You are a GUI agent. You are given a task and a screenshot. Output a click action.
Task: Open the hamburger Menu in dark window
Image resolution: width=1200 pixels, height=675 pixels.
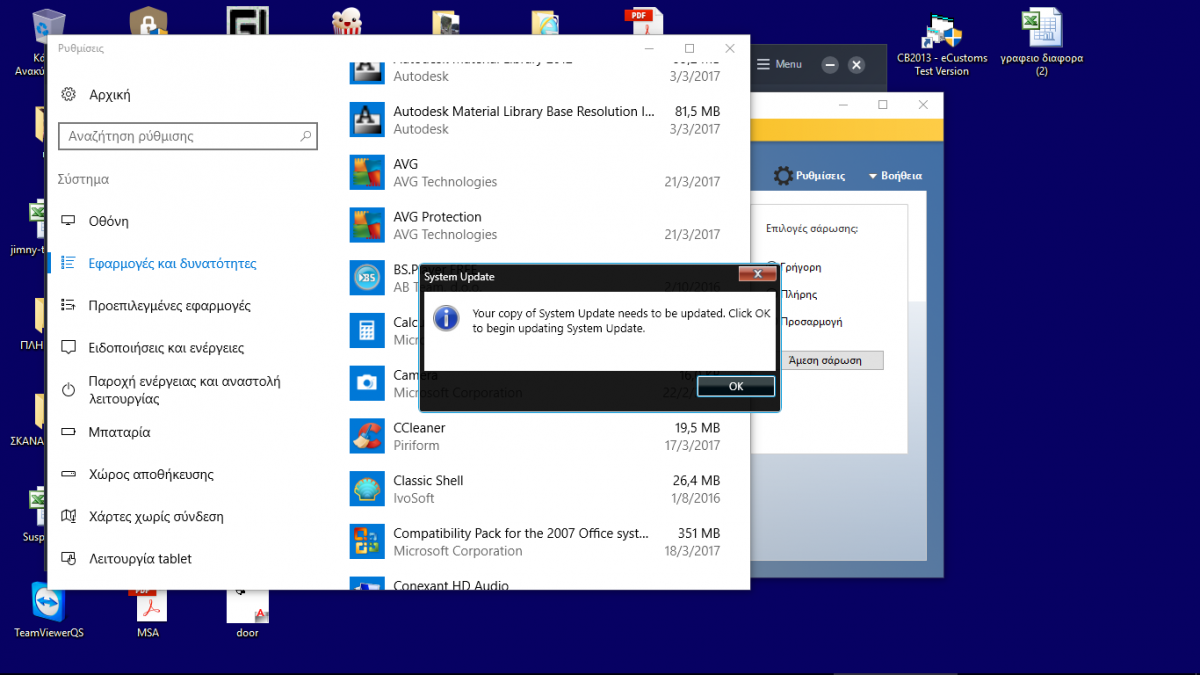[x=779, y=64]
